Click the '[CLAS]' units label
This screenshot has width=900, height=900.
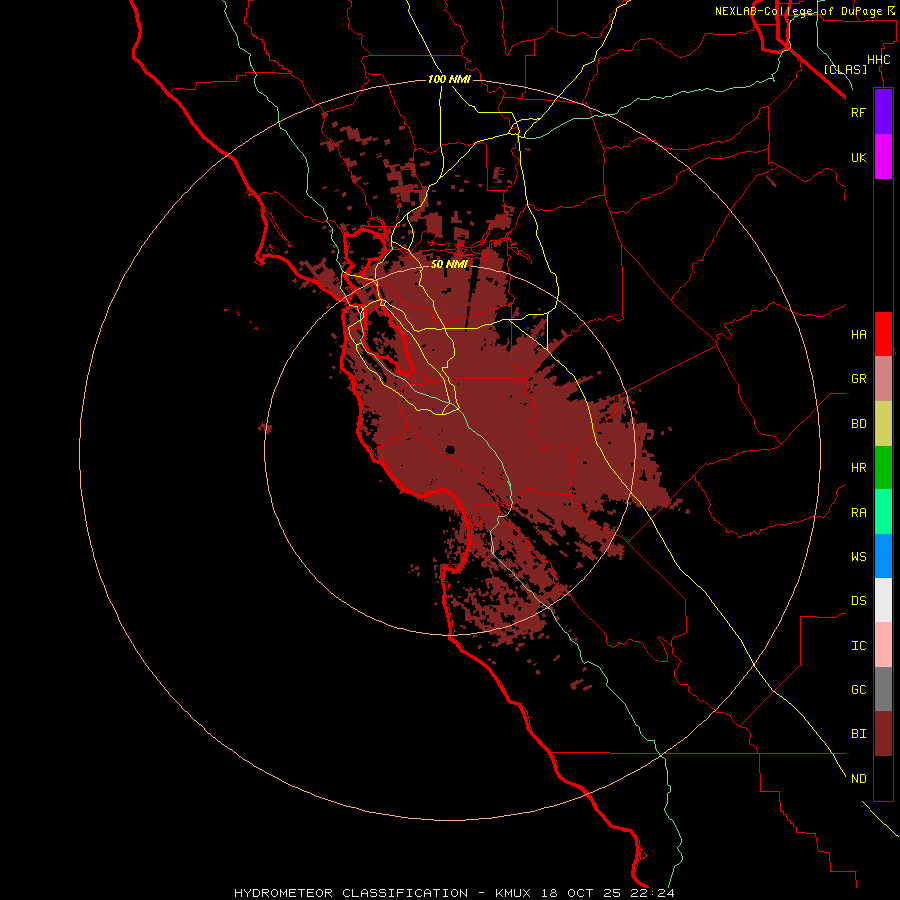[x=845, y=69]
